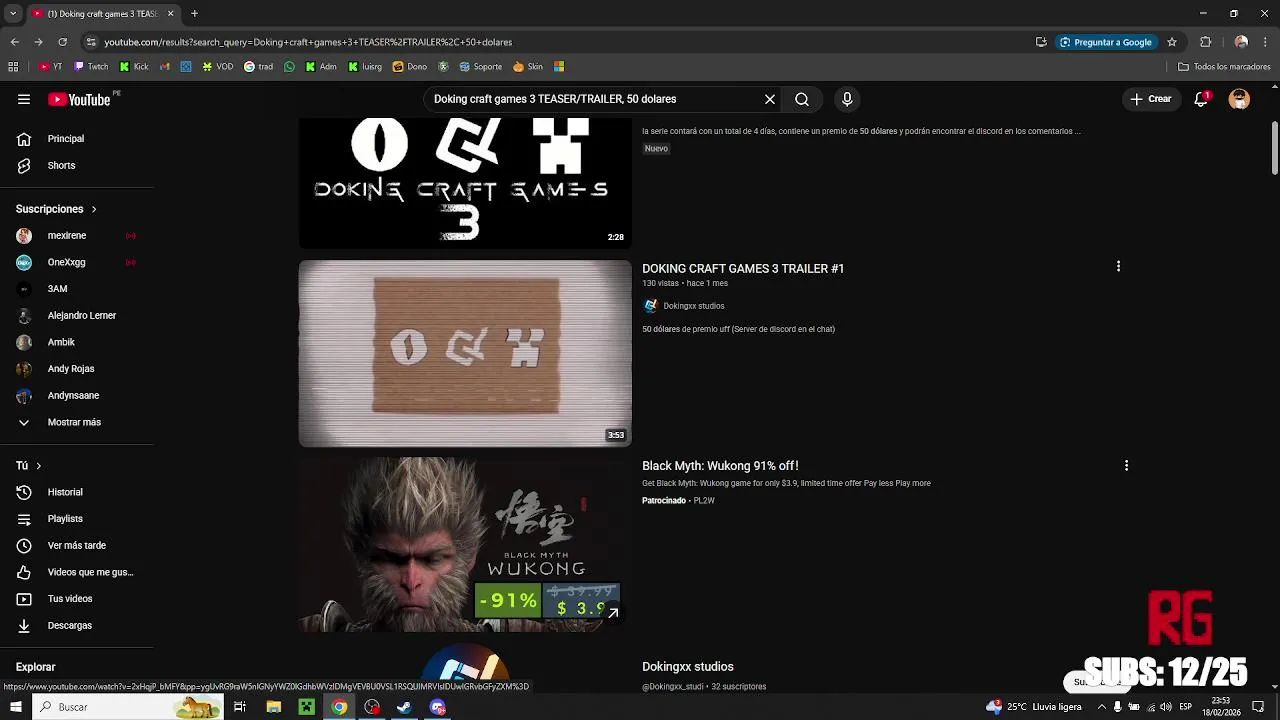Open a new browser tab
This screenshot has width=1280, height=720.
pyautogui.click(x=194, y=13)
